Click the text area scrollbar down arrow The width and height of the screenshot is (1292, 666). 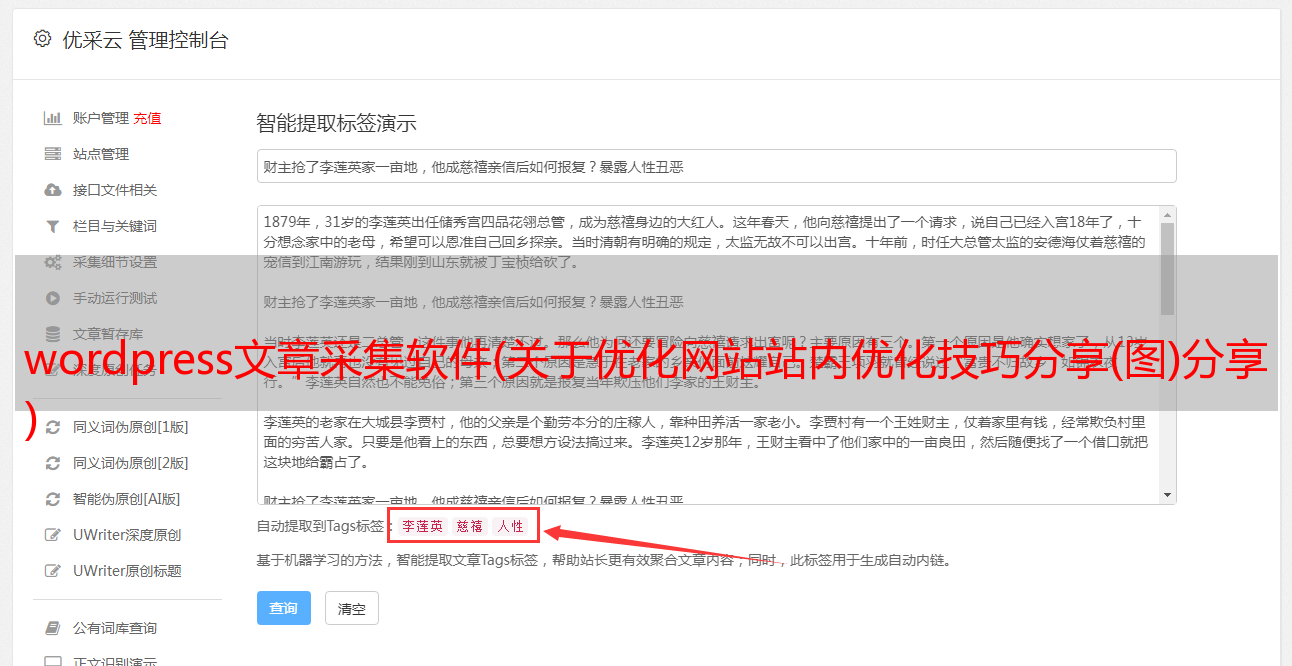pos(1167,495)
